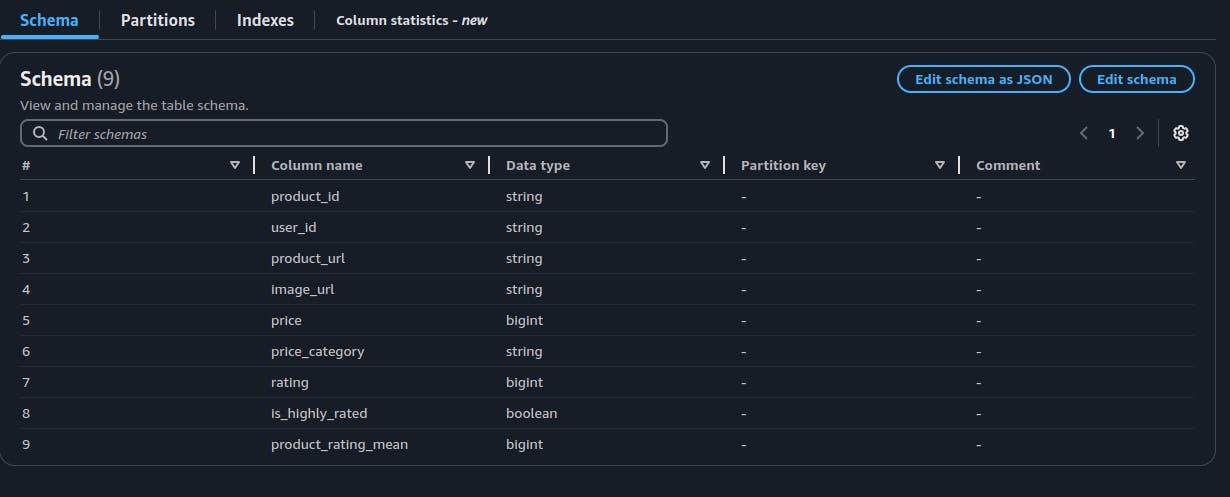
Task: Sort by Comment column arrow
Action: click(x=1181, y=165)
